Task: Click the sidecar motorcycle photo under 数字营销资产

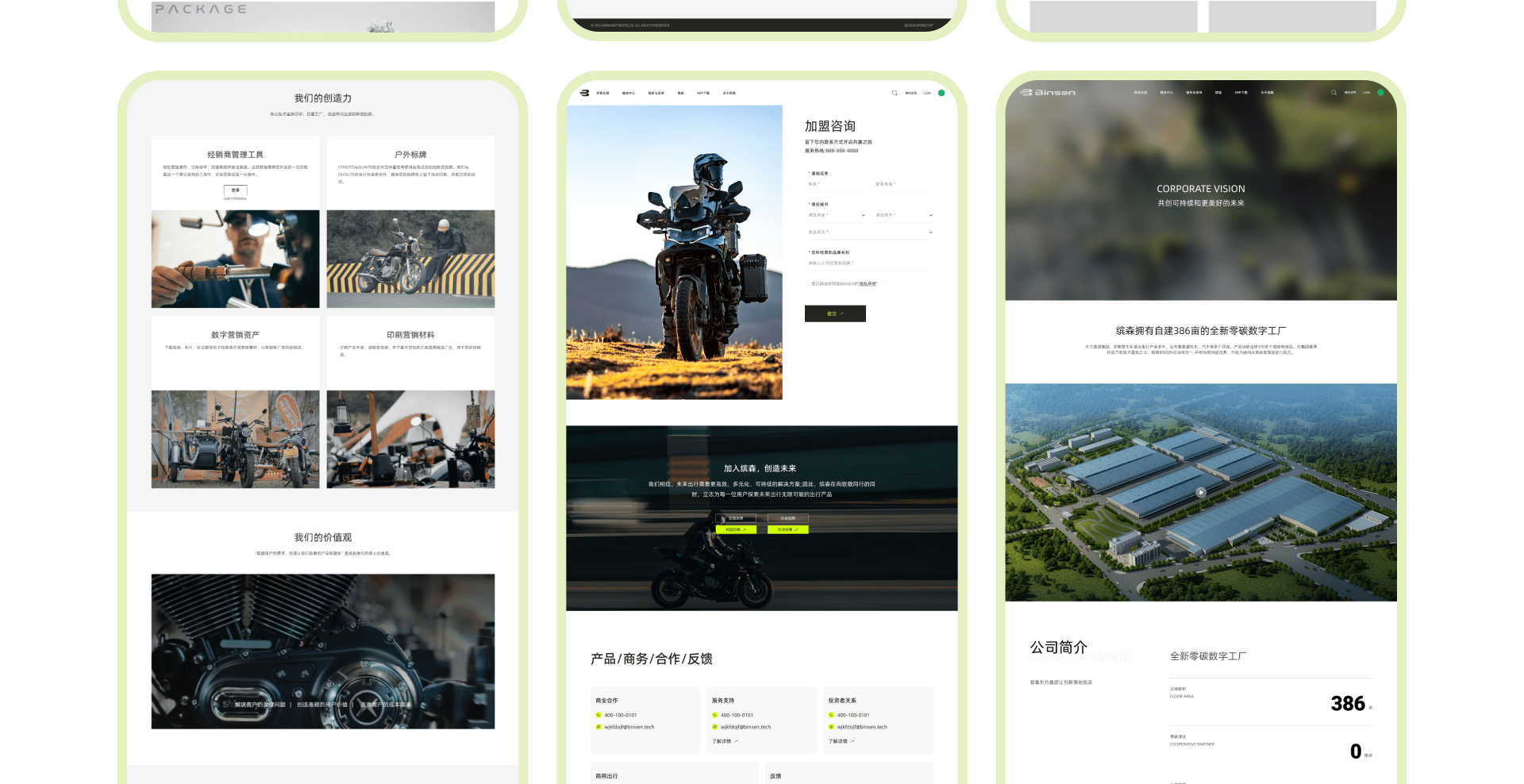Action: pyautogui.click(x=236, y=439)
